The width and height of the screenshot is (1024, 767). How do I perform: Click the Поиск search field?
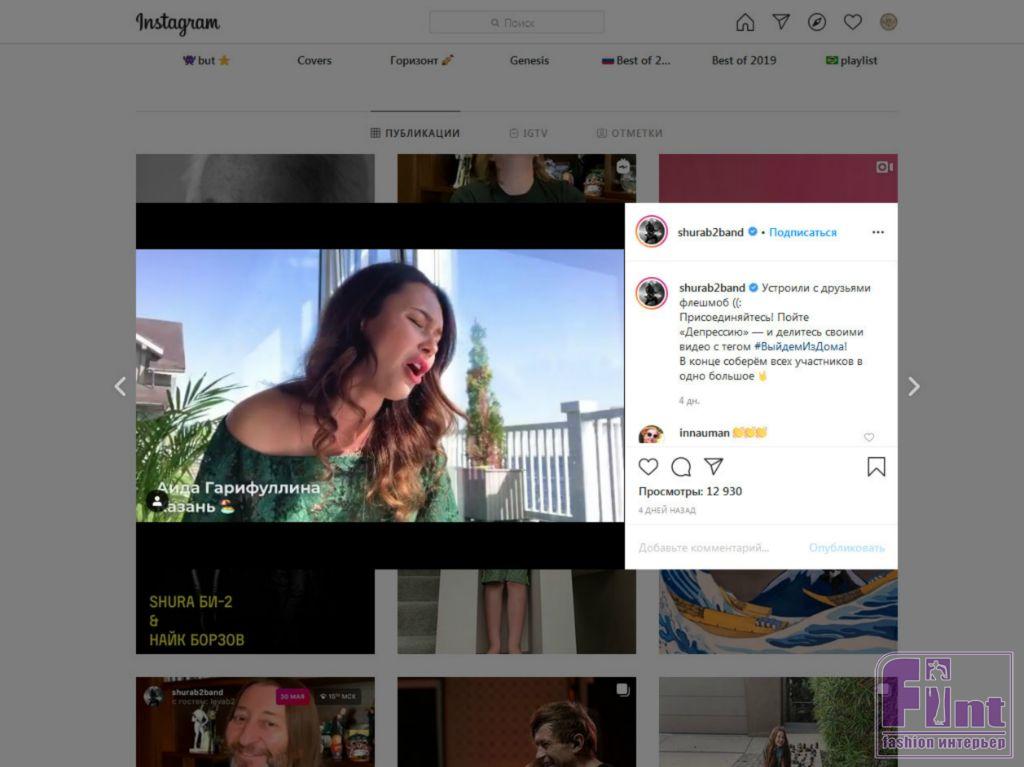tap(517, 22)
